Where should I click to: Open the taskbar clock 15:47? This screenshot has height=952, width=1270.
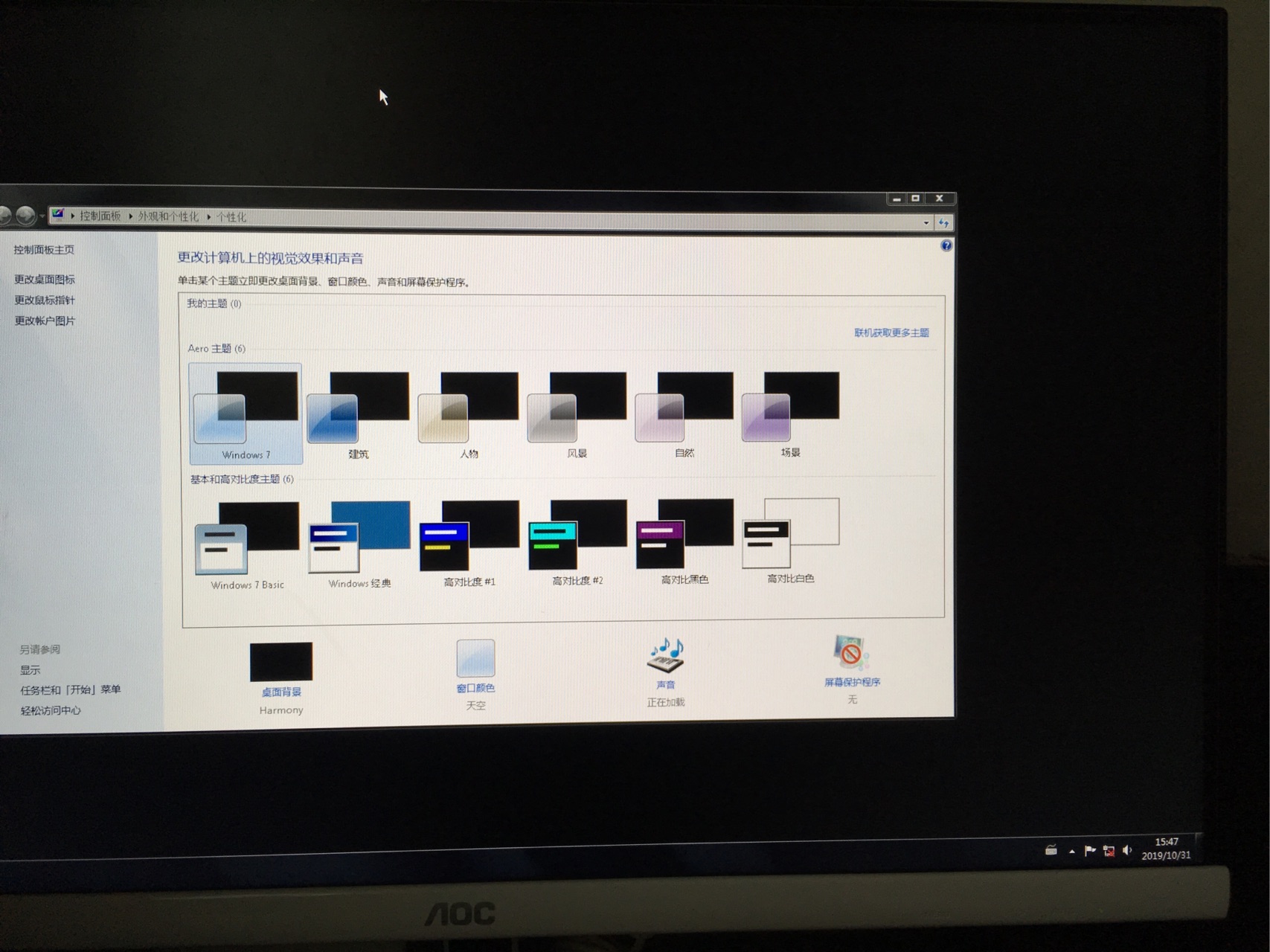(1166, 849)
